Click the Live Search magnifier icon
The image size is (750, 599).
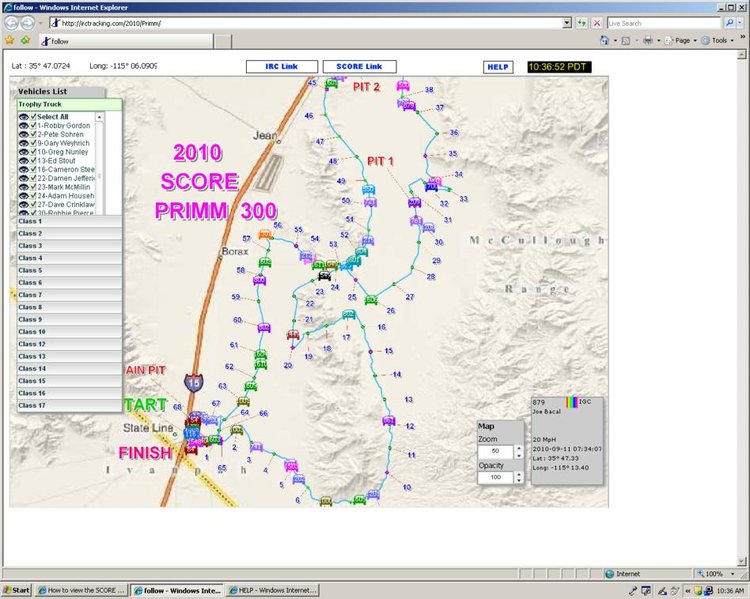tap(729, 23)
